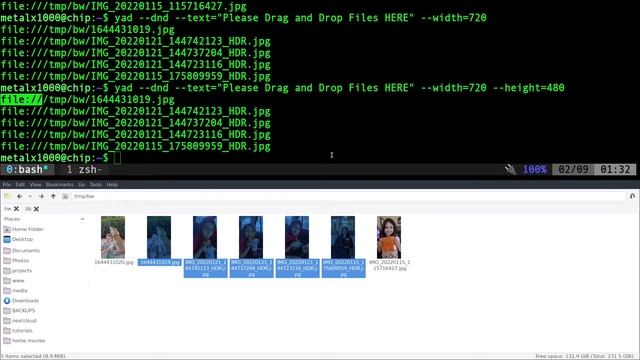Open the Edit menu
This screenshot has height=360, width=640.
coord(20,184)
